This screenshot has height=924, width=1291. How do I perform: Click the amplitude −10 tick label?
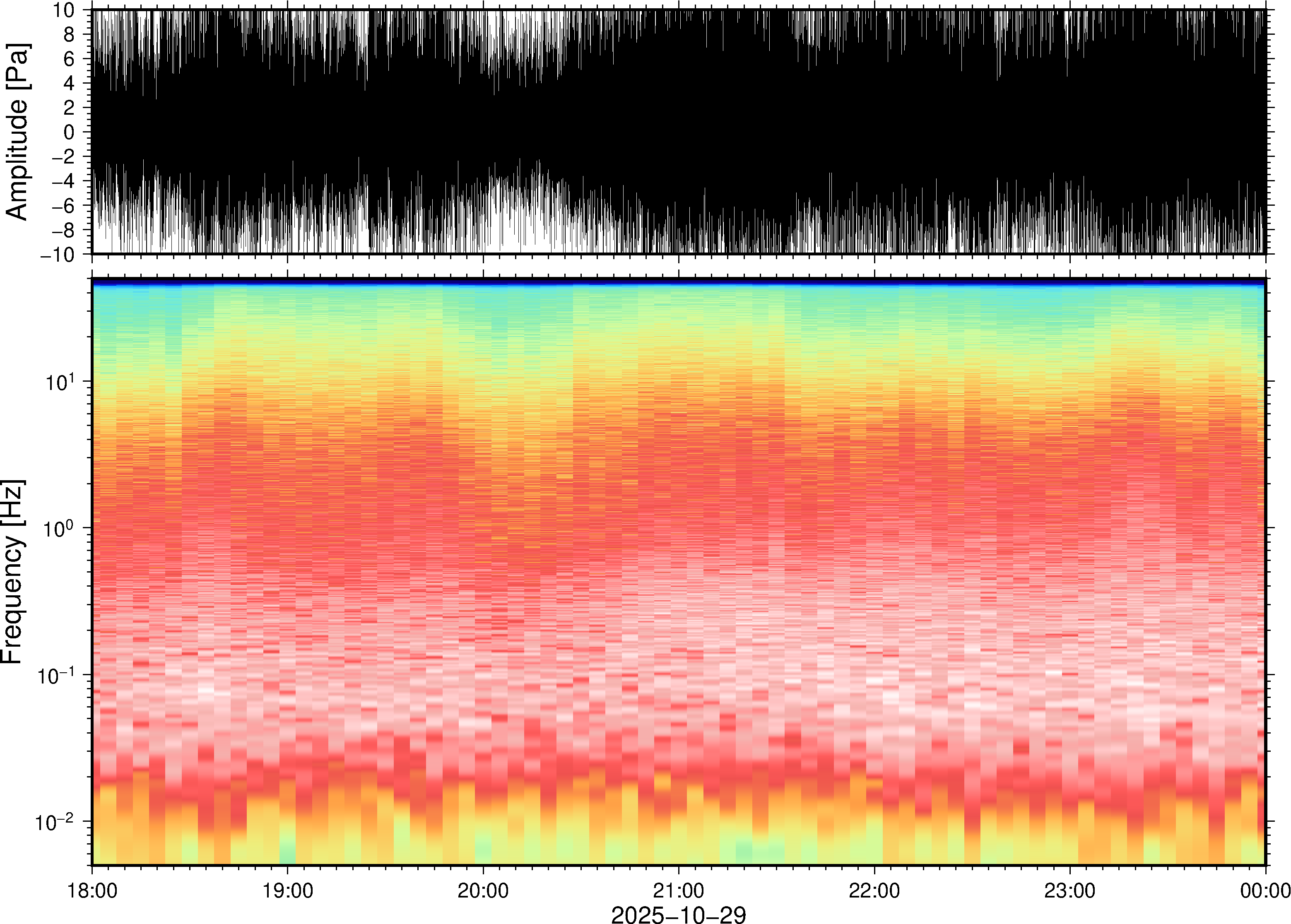click(x=57, y=255)
